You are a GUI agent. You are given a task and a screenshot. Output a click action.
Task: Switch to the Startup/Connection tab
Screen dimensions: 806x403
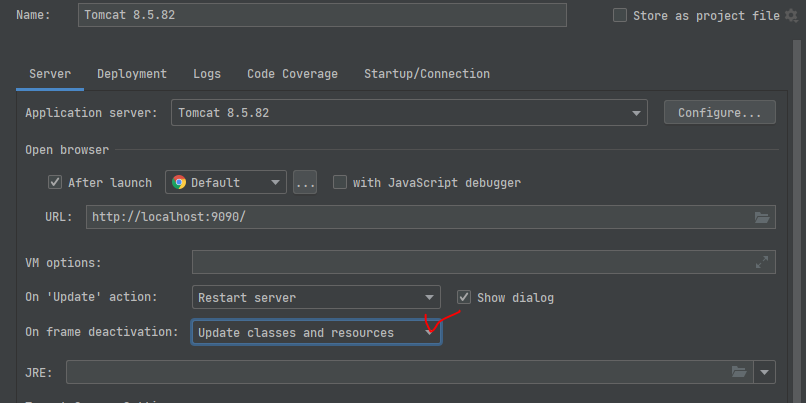coord(427,74)
